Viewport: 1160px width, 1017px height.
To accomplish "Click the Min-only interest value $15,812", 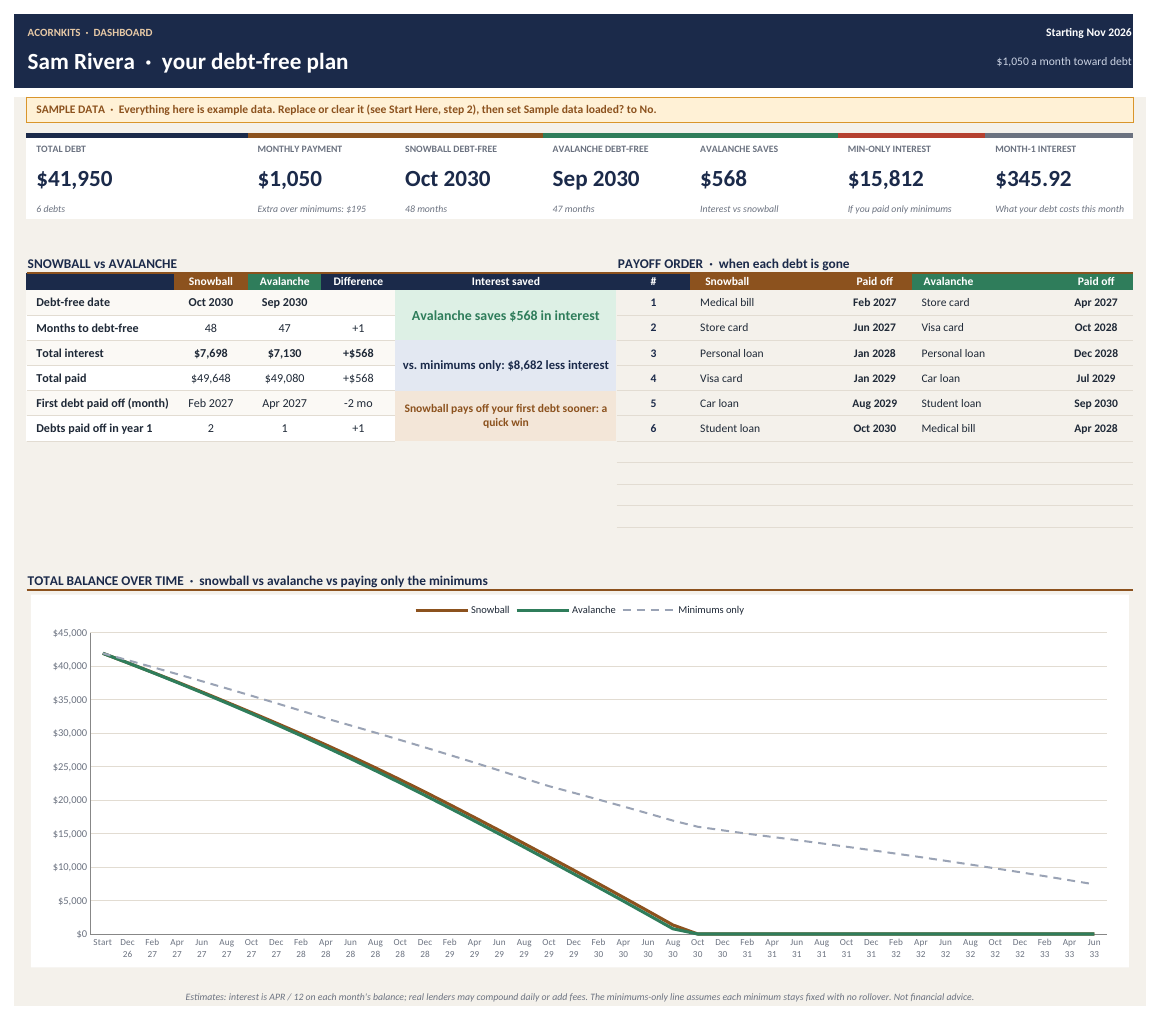I will (x=886, y=179).
